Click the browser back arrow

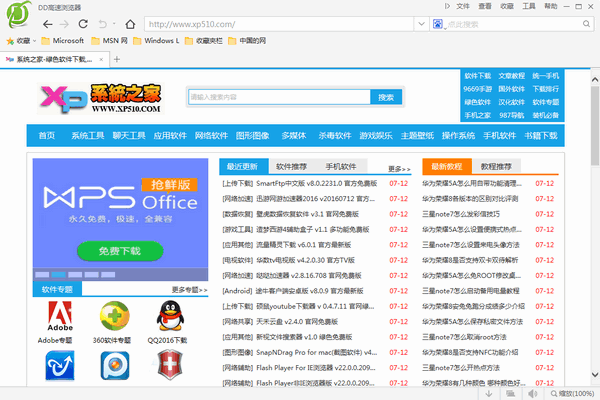tap(47, 24)
